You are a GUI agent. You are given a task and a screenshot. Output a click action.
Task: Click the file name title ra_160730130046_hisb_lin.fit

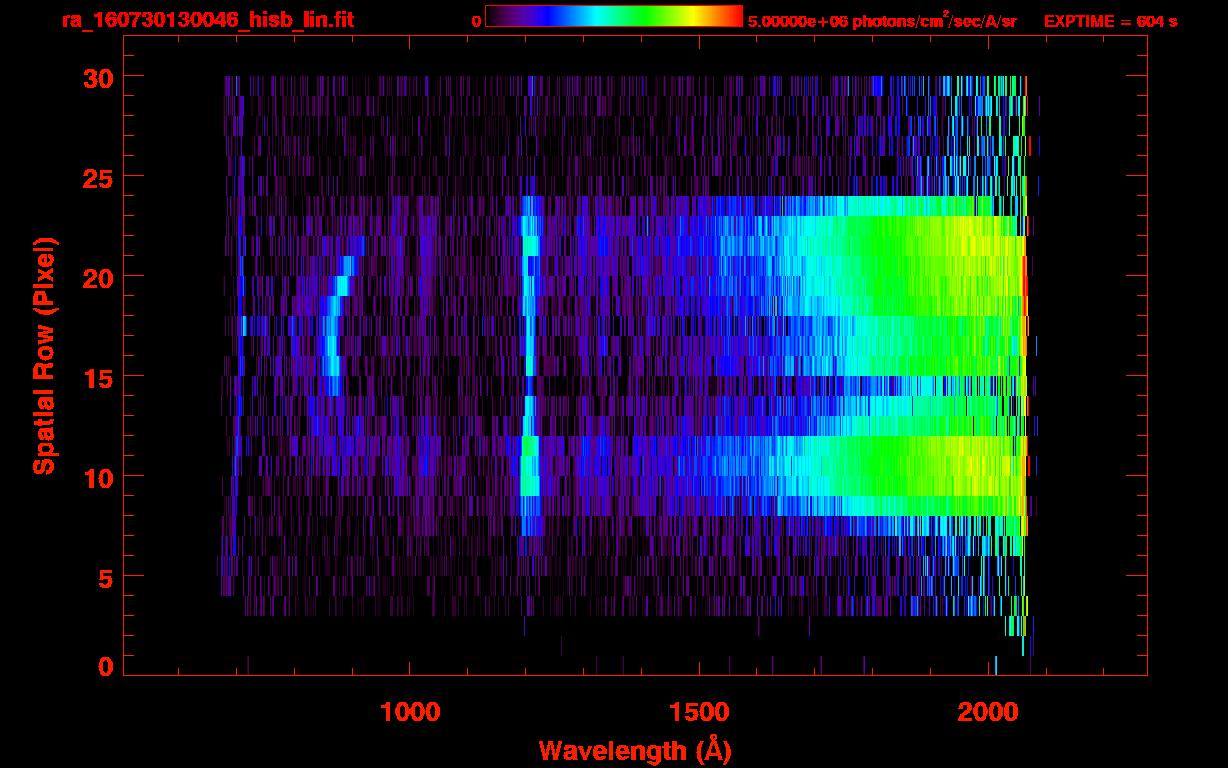pos(207,20)
